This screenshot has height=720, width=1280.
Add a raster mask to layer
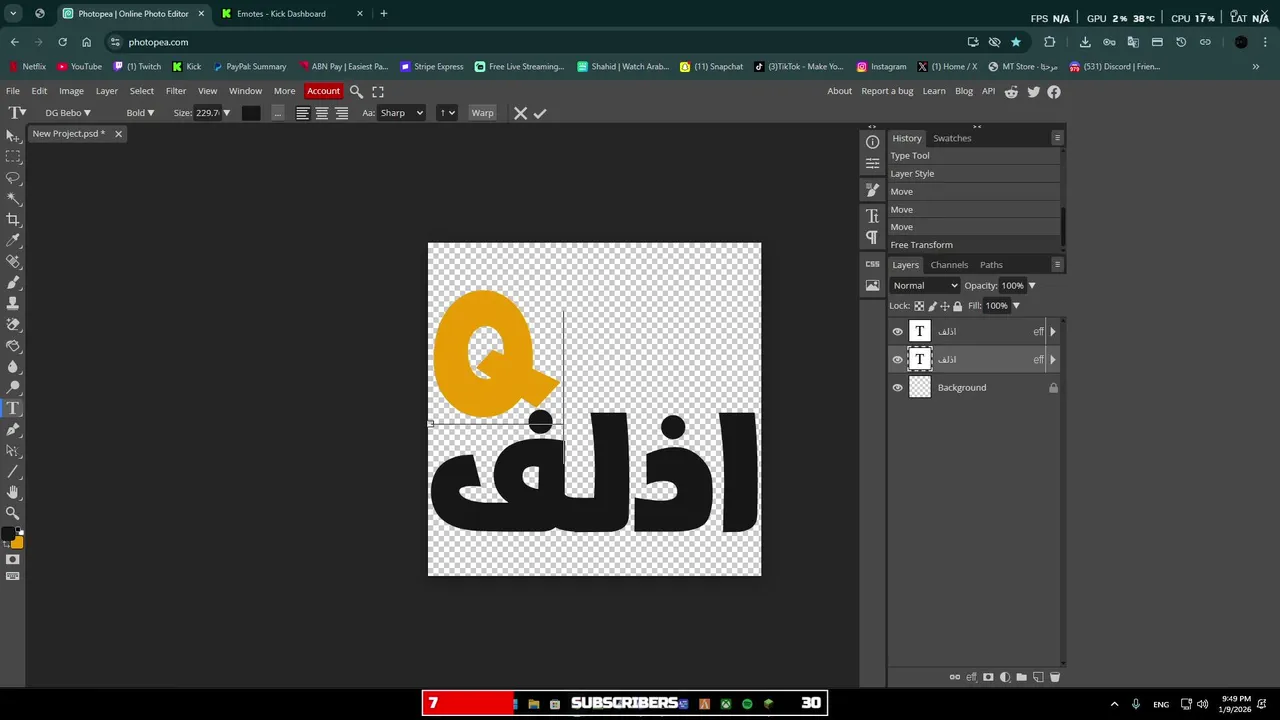pyautogui.click(x=988, y=677)
